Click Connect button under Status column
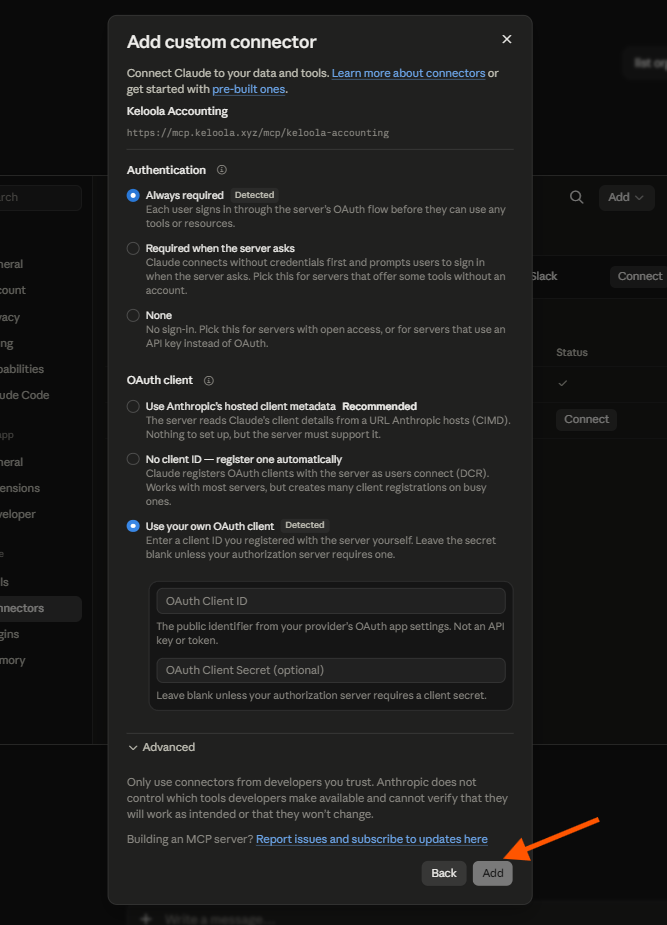This screenshot has height=925, width=667. tap(586, 419)
